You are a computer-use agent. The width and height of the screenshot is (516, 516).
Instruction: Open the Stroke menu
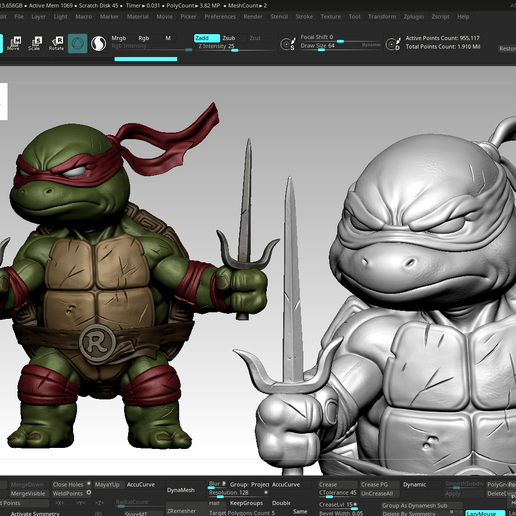(x=304, y=16)
